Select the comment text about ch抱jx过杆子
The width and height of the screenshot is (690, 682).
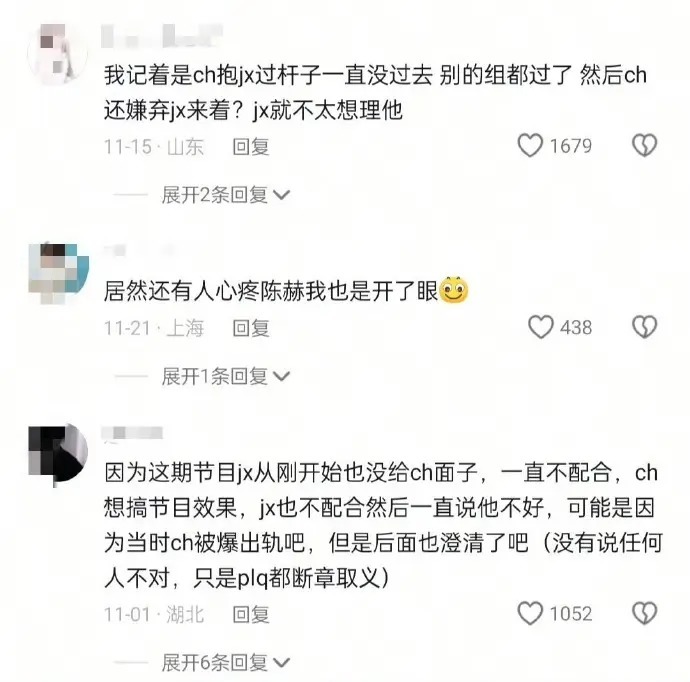[x=375, y=92]
